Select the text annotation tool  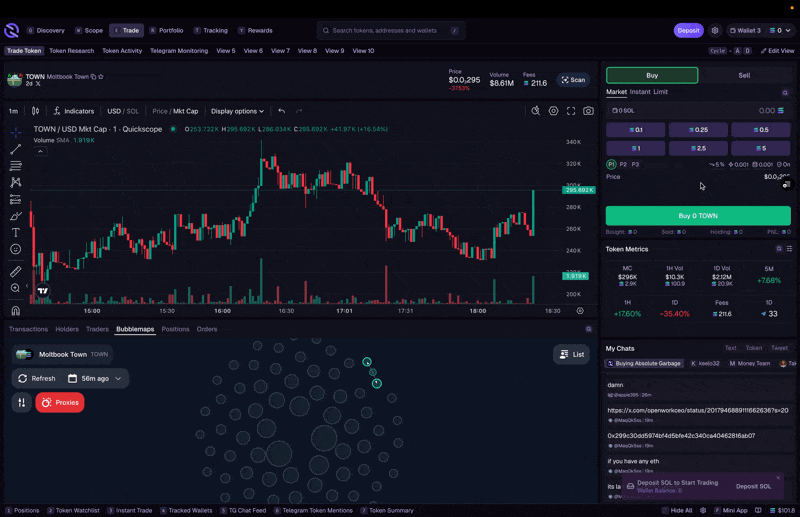point(16,233)
